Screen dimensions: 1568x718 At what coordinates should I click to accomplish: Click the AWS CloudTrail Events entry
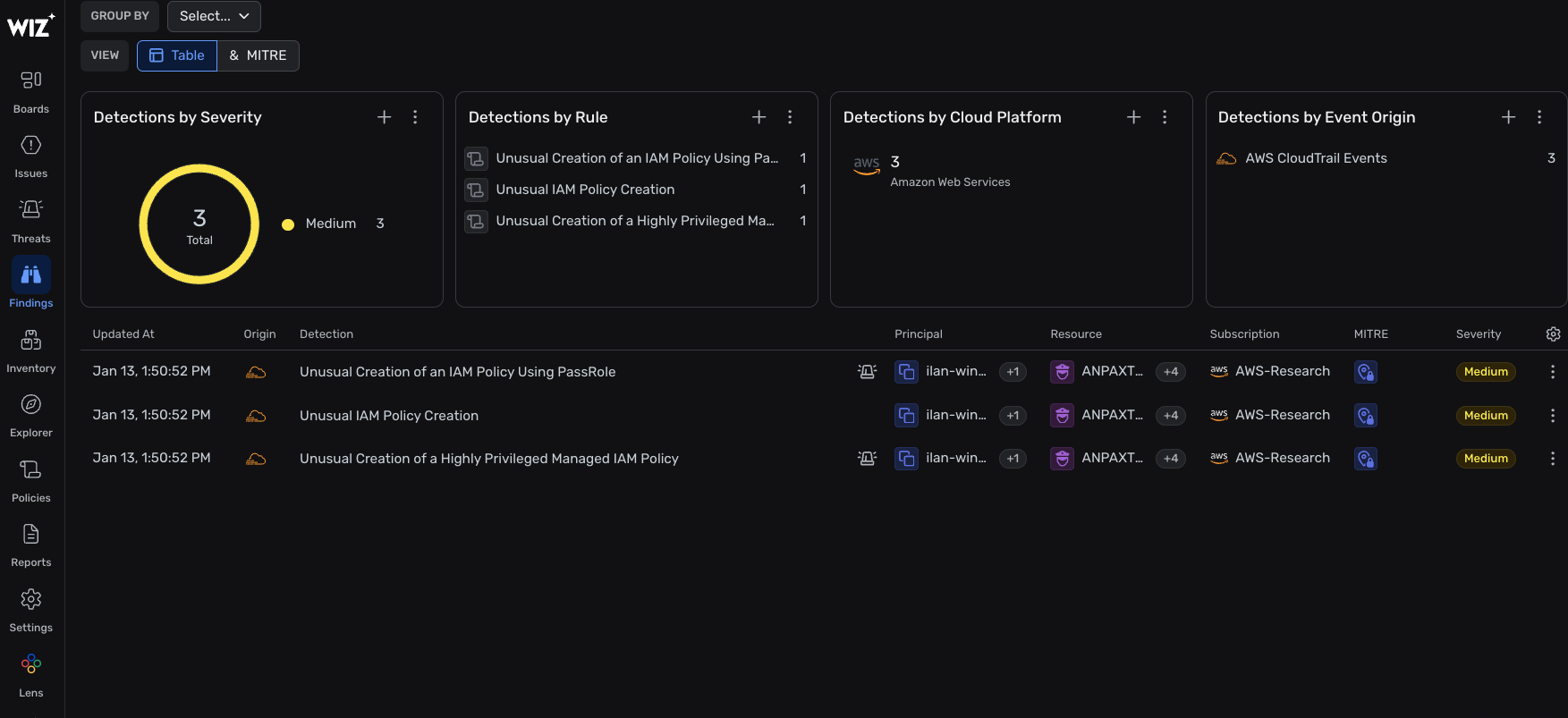pos(1315,158)
